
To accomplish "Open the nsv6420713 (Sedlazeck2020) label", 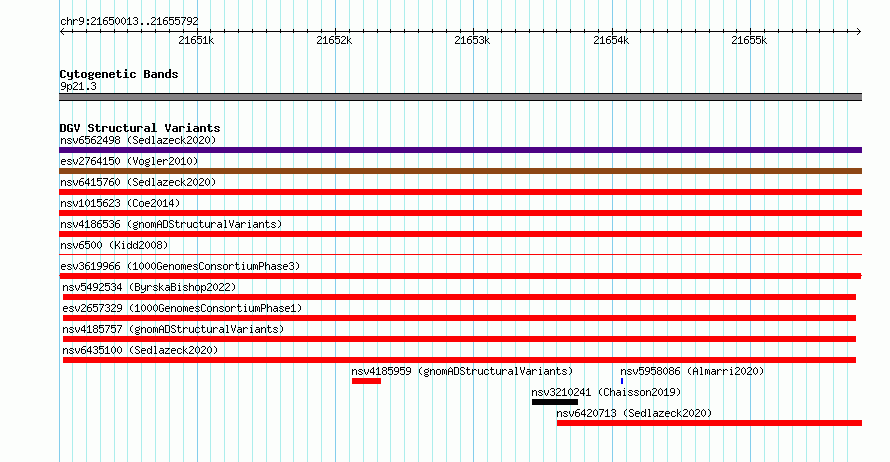I will (x=634, y=413).
